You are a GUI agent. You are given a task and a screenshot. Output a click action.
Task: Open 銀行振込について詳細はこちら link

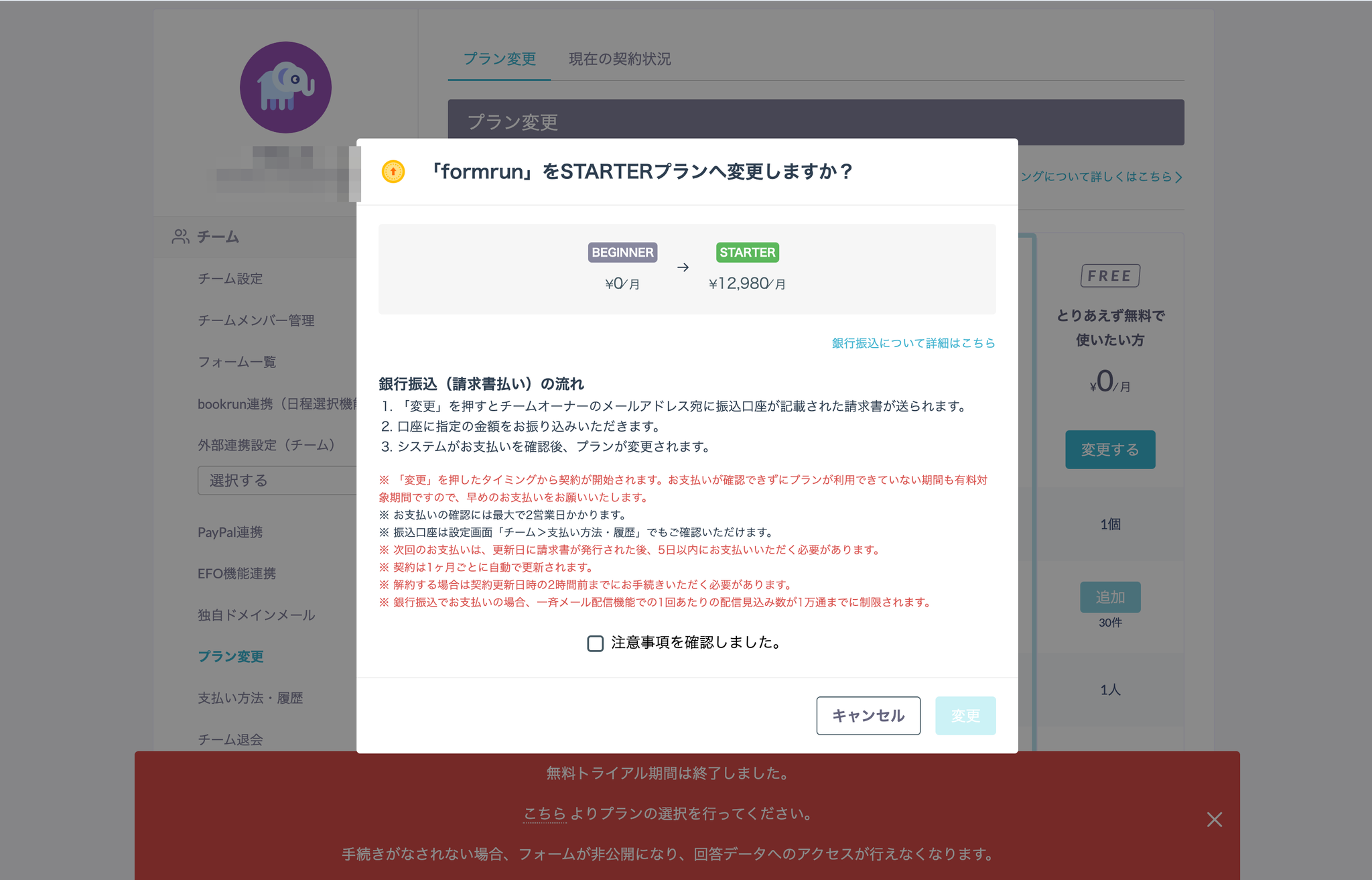[x=913, y=343]
